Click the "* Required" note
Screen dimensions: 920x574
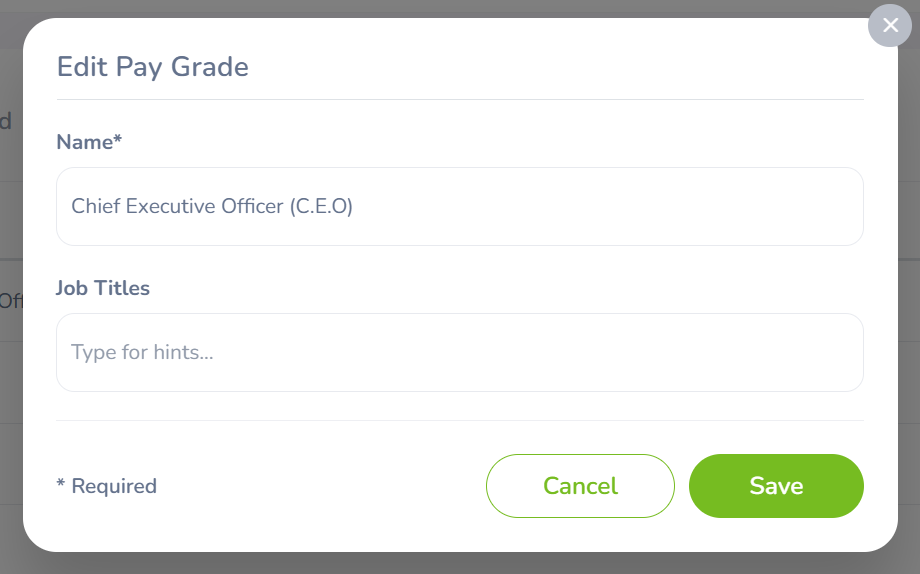[107, 486]
